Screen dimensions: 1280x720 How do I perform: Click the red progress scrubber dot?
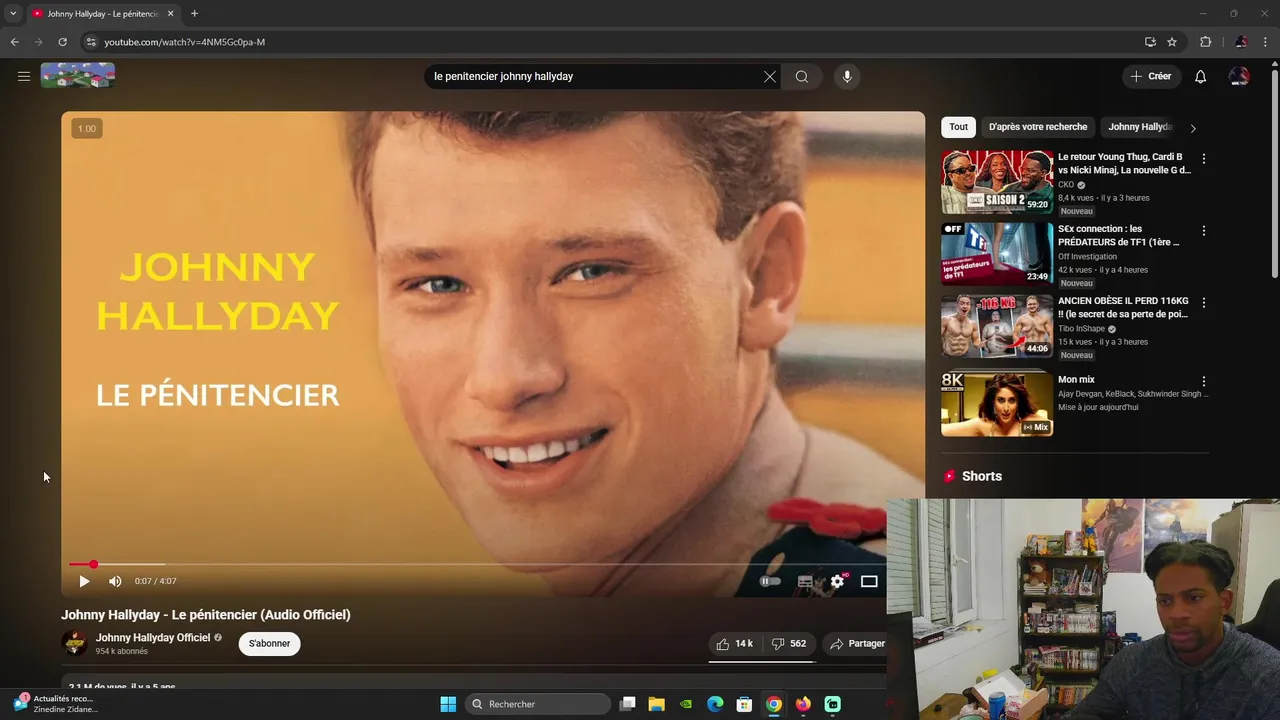(93, 565)
